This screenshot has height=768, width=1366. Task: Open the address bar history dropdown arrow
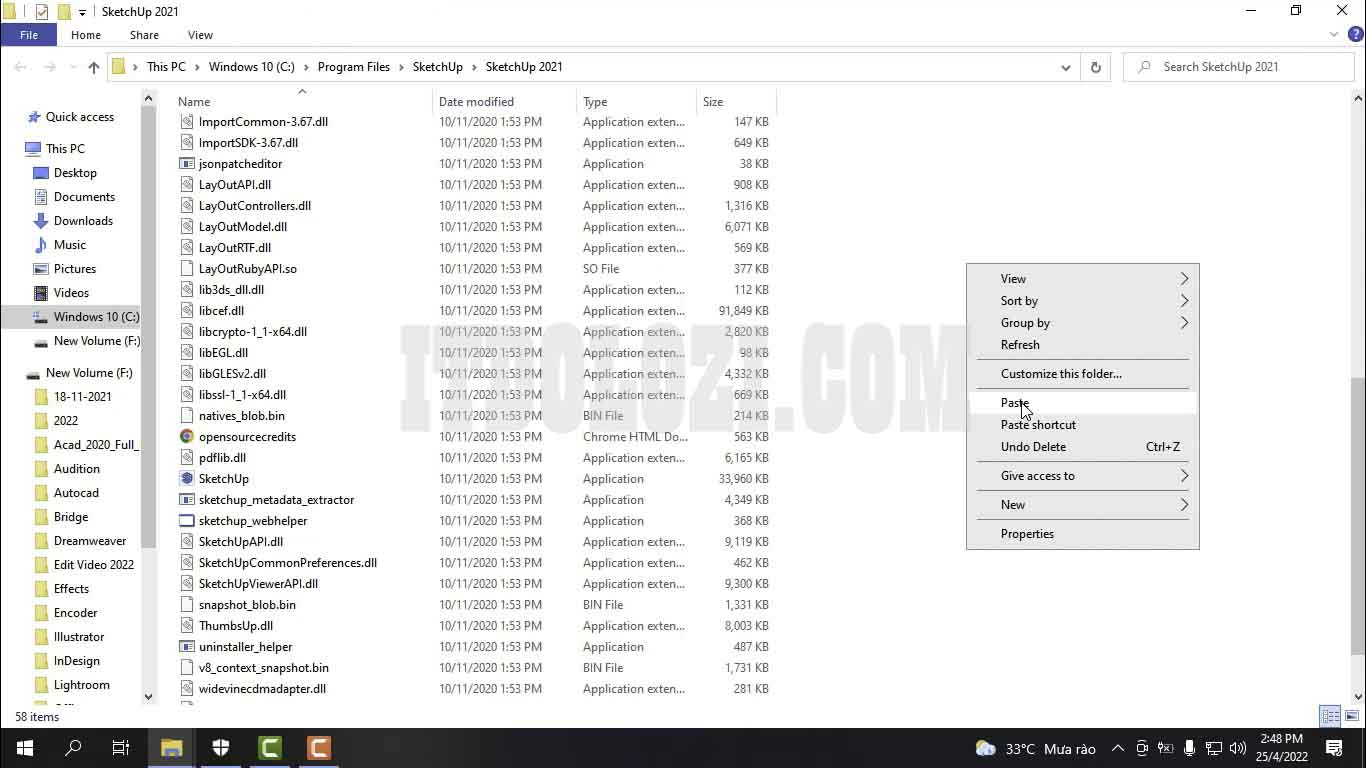tap(1065, 67)
